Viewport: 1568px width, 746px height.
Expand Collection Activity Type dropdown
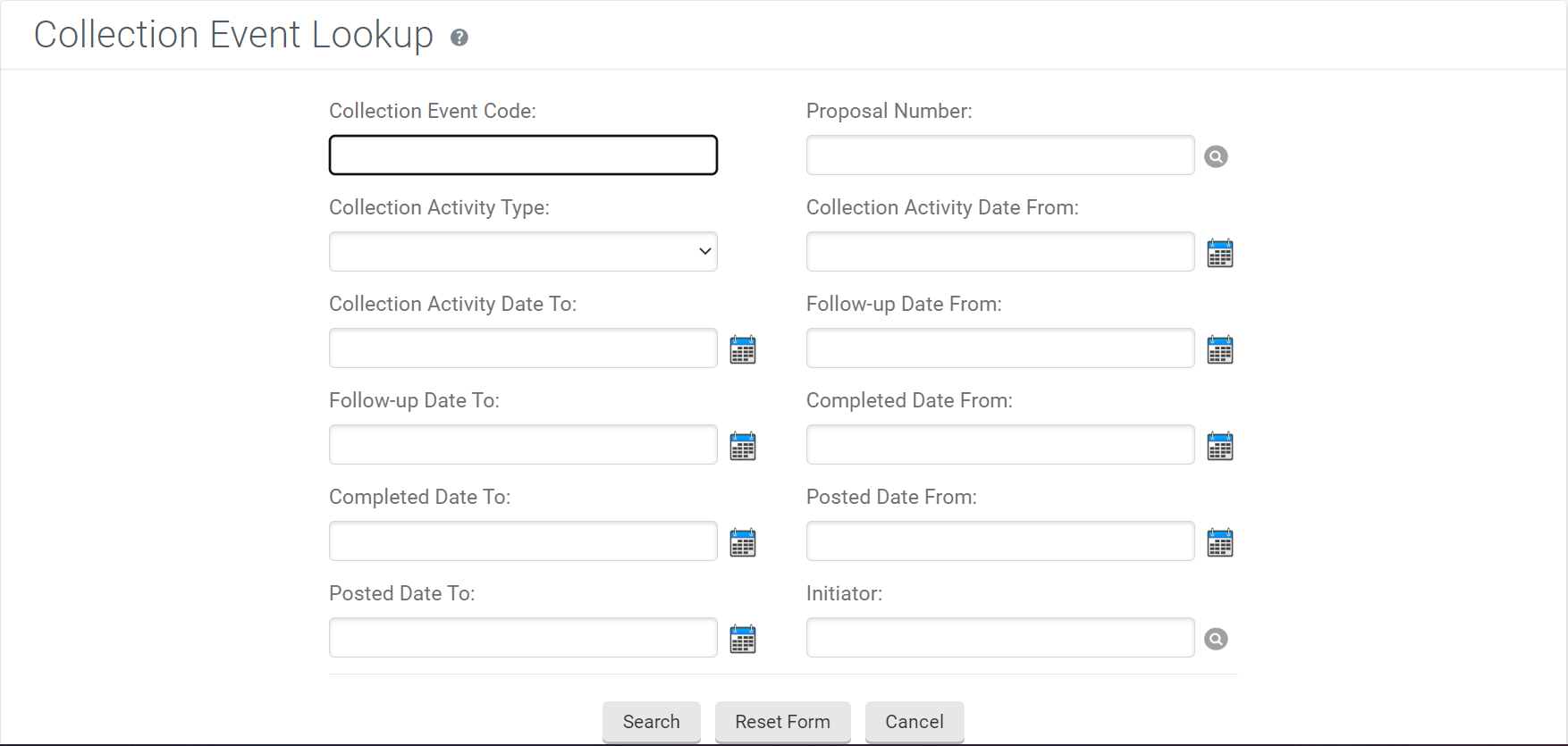523,252
